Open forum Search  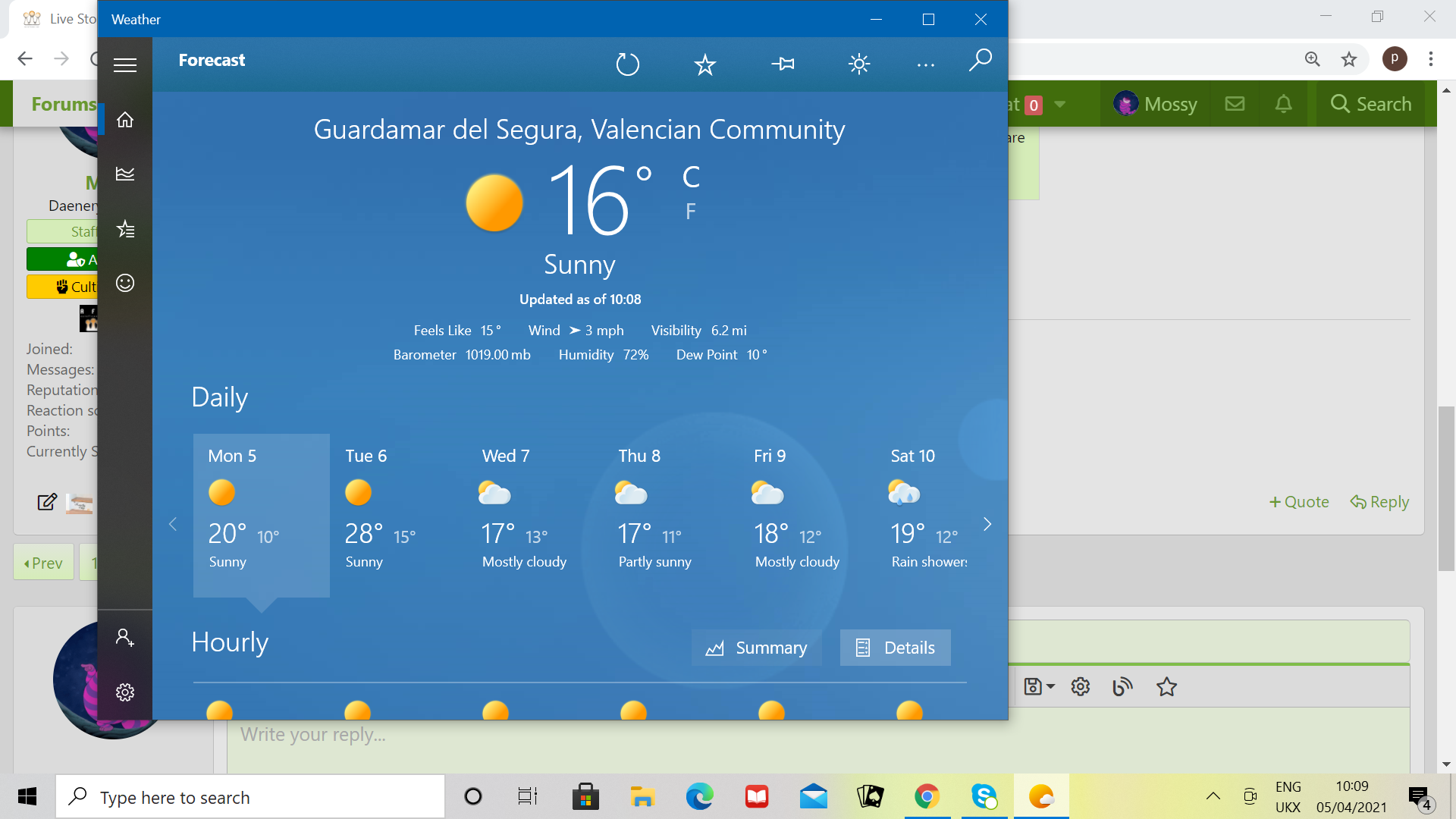(1371, 104)
